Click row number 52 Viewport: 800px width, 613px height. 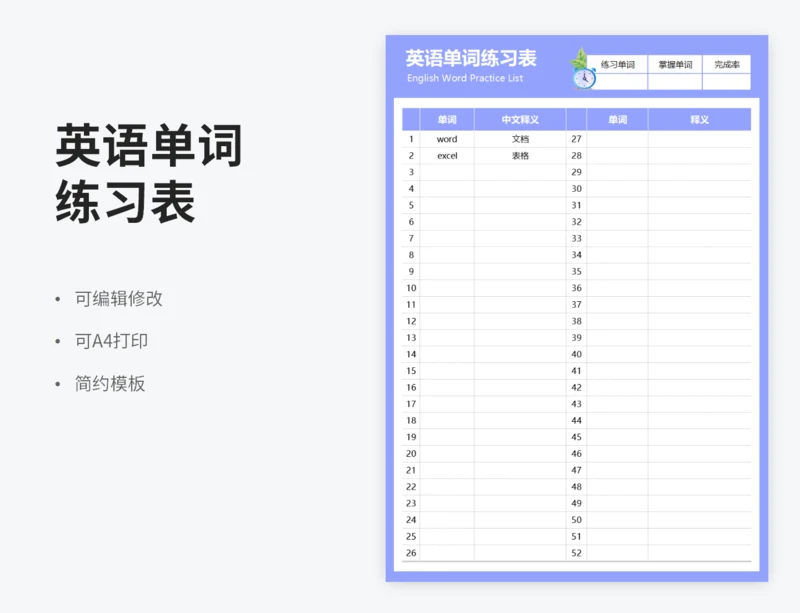pyautogui.click(x=577, y=553)
